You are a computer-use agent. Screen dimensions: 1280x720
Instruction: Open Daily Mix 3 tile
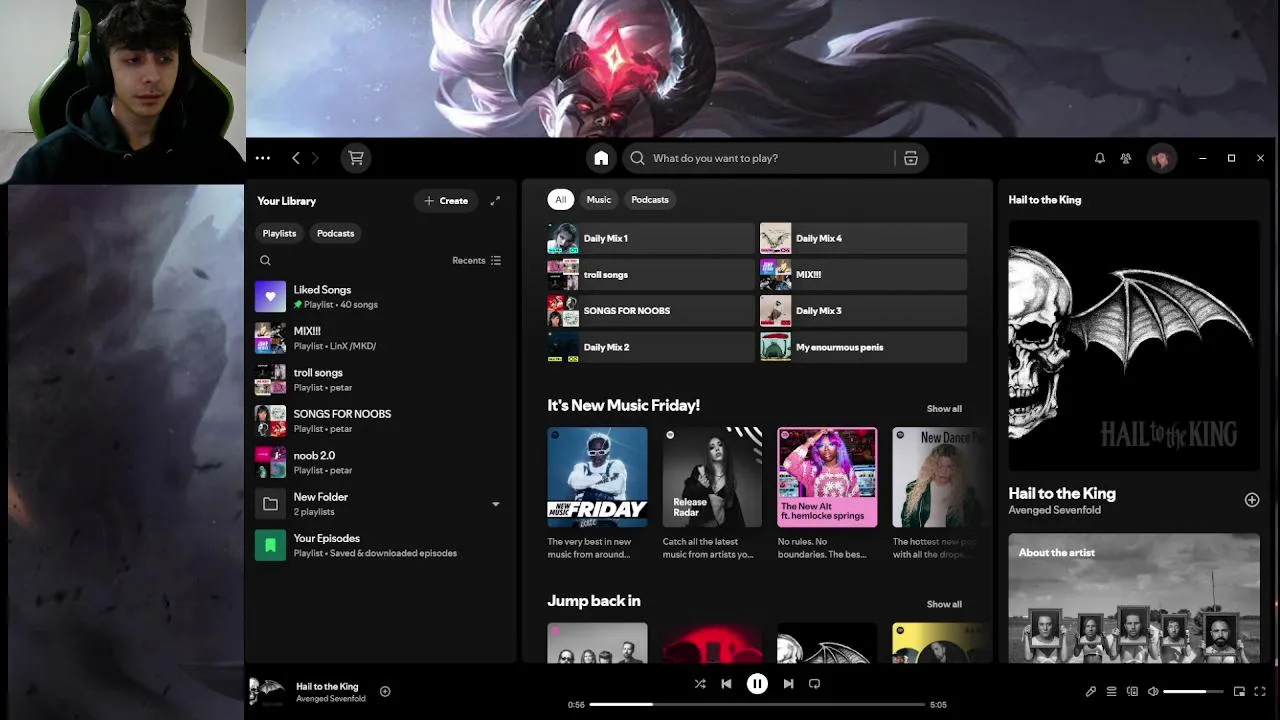(x=863, y=311)
